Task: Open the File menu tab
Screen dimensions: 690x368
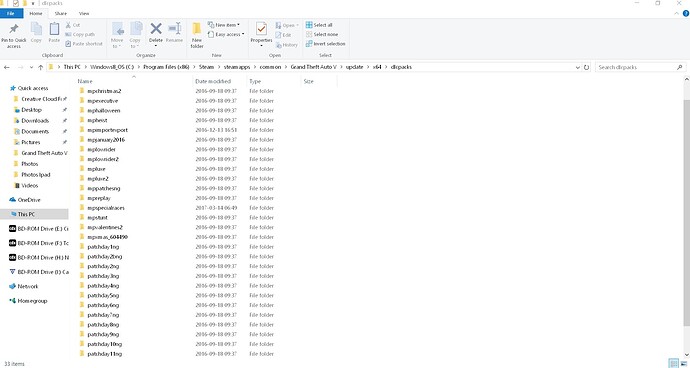Action: point(11,14)
